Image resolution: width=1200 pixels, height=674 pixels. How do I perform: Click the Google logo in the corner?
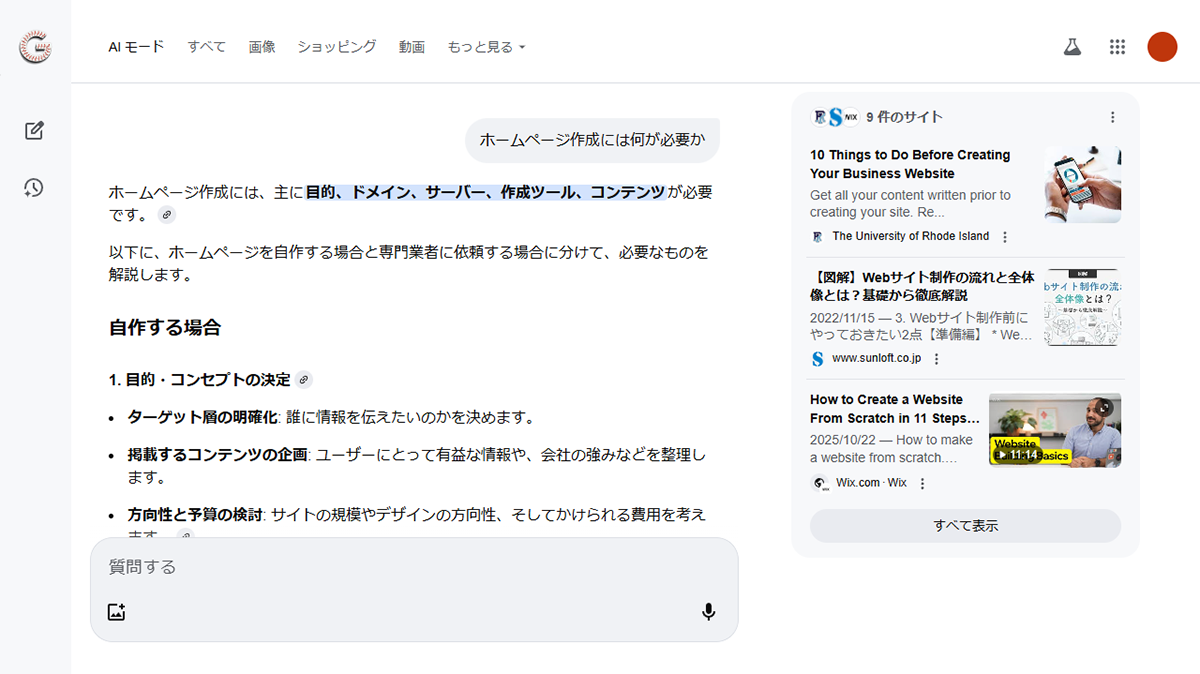(35, 47)
